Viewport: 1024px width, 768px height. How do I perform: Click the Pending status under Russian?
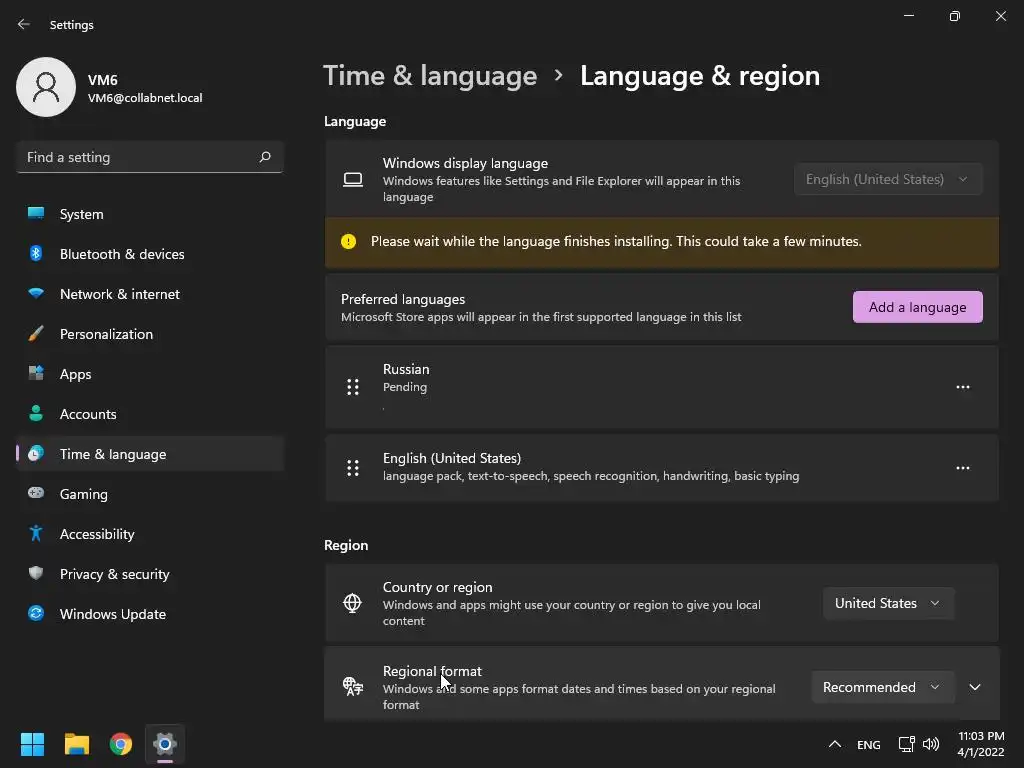point(405,387)
